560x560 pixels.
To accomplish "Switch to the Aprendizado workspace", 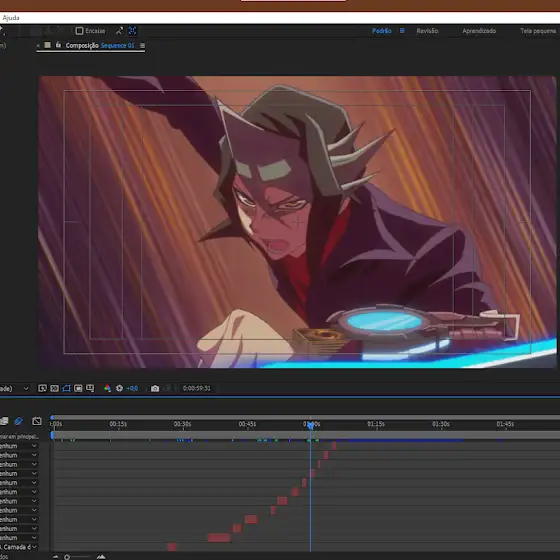I will (x=479, y=31).
